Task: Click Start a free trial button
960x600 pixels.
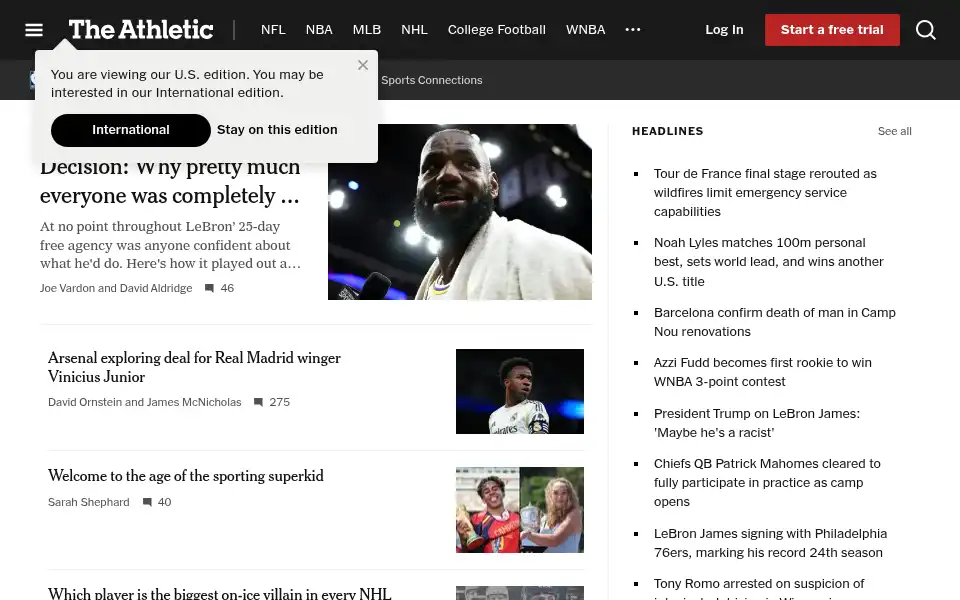Action: click(832, 29)
